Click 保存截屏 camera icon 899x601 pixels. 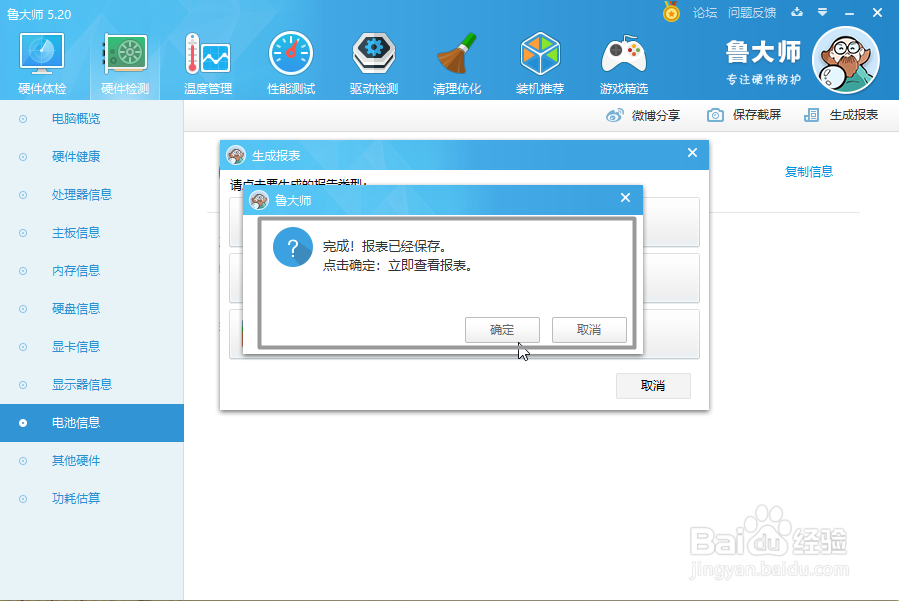[x=715, y=115]
